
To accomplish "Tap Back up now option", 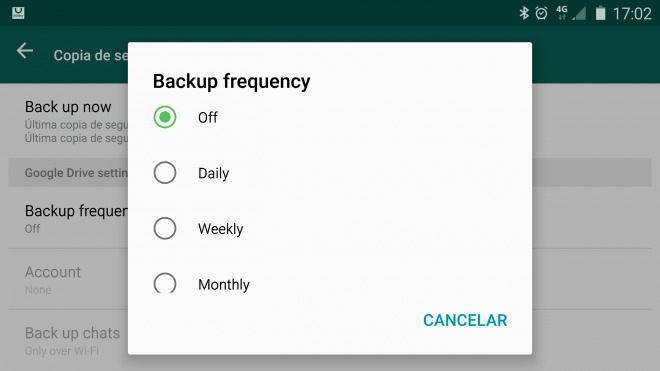I will click(68, 121).
